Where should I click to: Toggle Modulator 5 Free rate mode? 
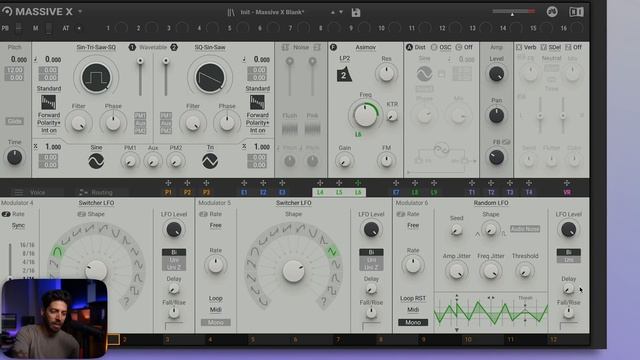coord(216,225)
